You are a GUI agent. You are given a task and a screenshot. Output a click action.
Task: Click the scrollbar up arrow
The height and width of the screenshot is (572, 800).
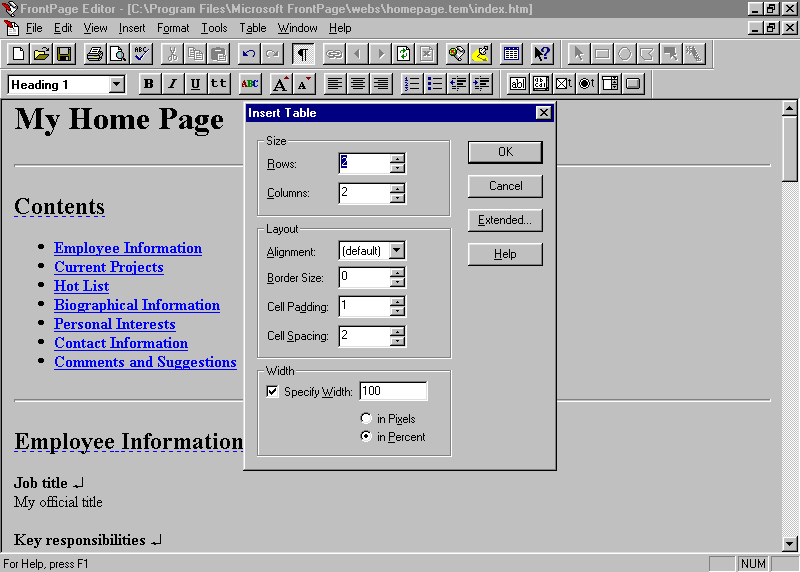pos(789,108)
